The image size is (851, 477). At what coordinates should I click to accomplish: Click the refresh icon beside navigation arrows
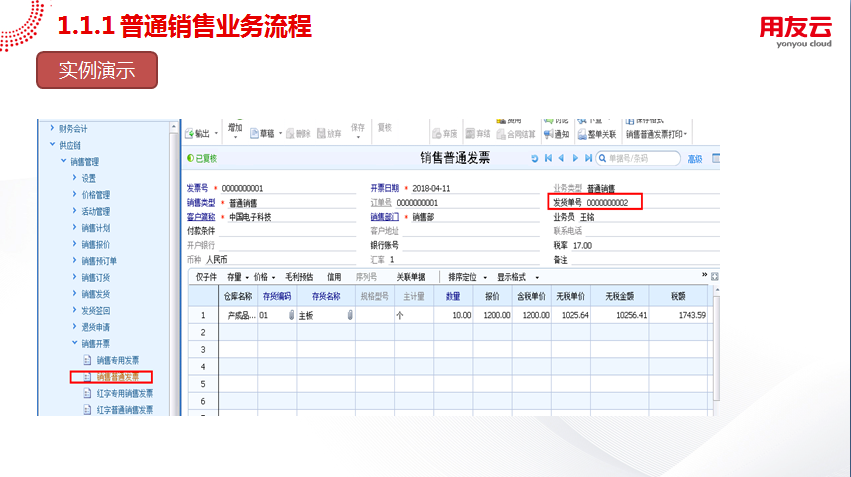point(535,158)
